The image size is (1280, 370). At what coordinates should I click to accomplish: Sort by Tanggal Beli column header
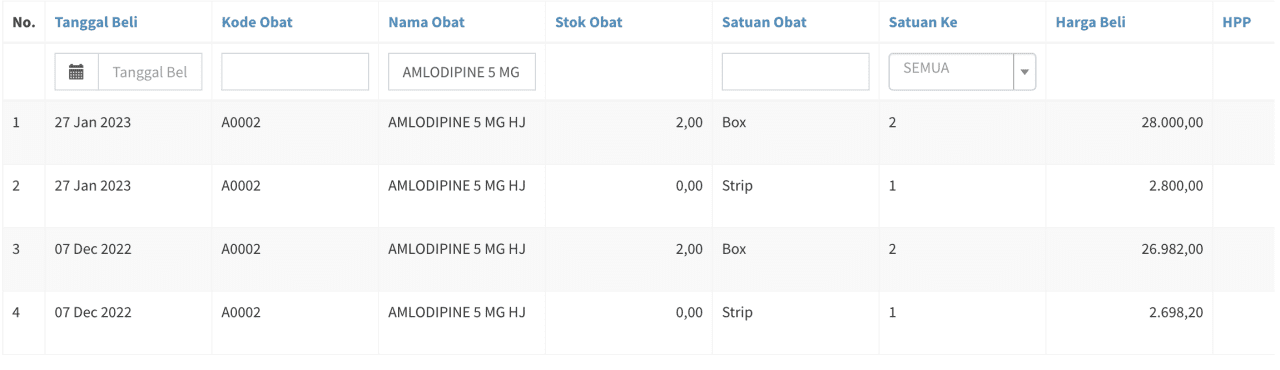point(96,22)
